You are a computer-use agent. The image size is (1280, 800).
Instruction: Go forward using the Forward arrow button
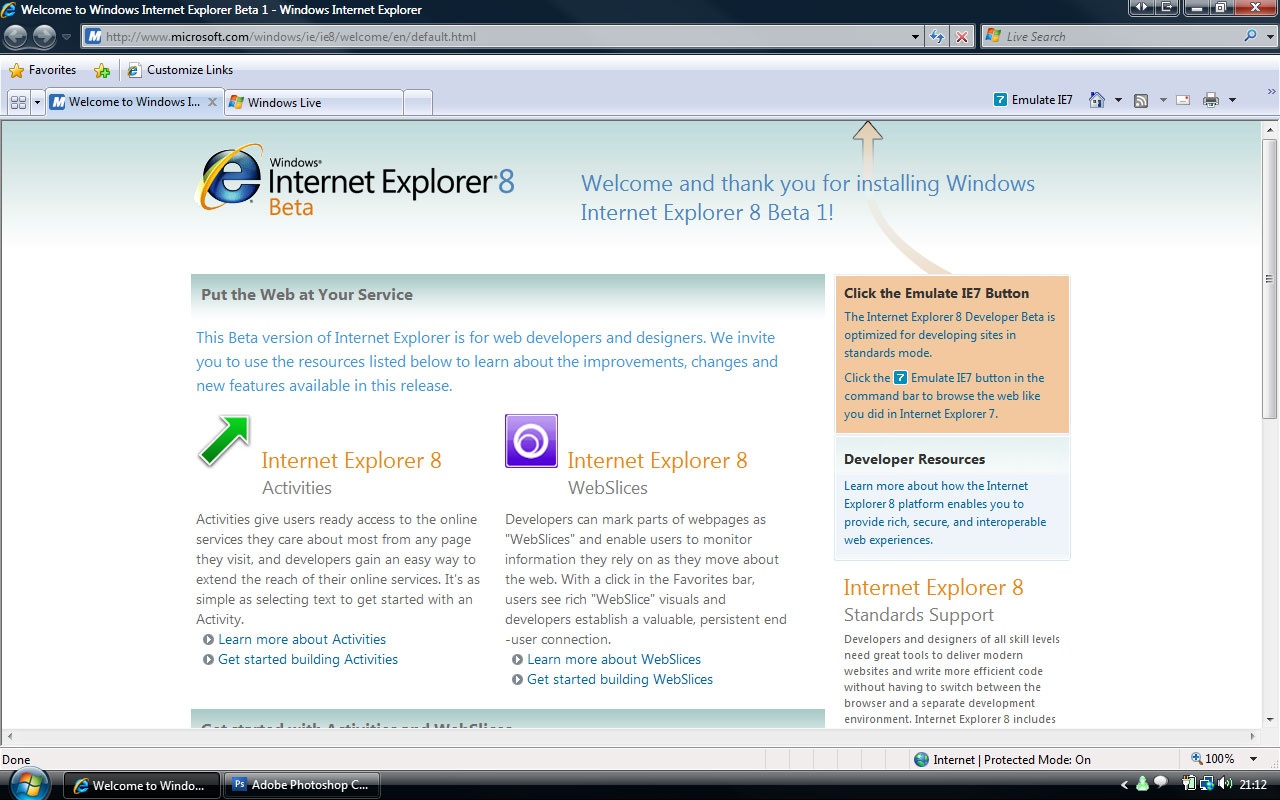click(x=44, y=37)
